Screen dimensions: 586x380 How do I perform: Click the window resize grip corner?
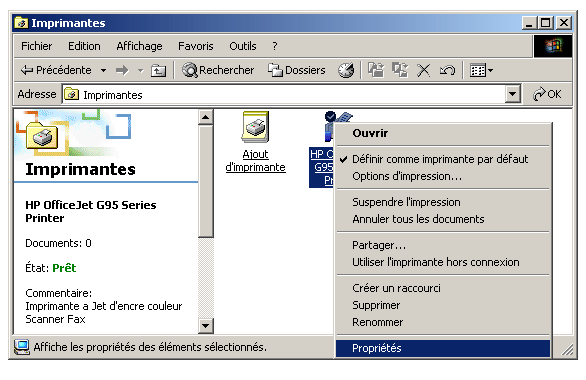567,349
